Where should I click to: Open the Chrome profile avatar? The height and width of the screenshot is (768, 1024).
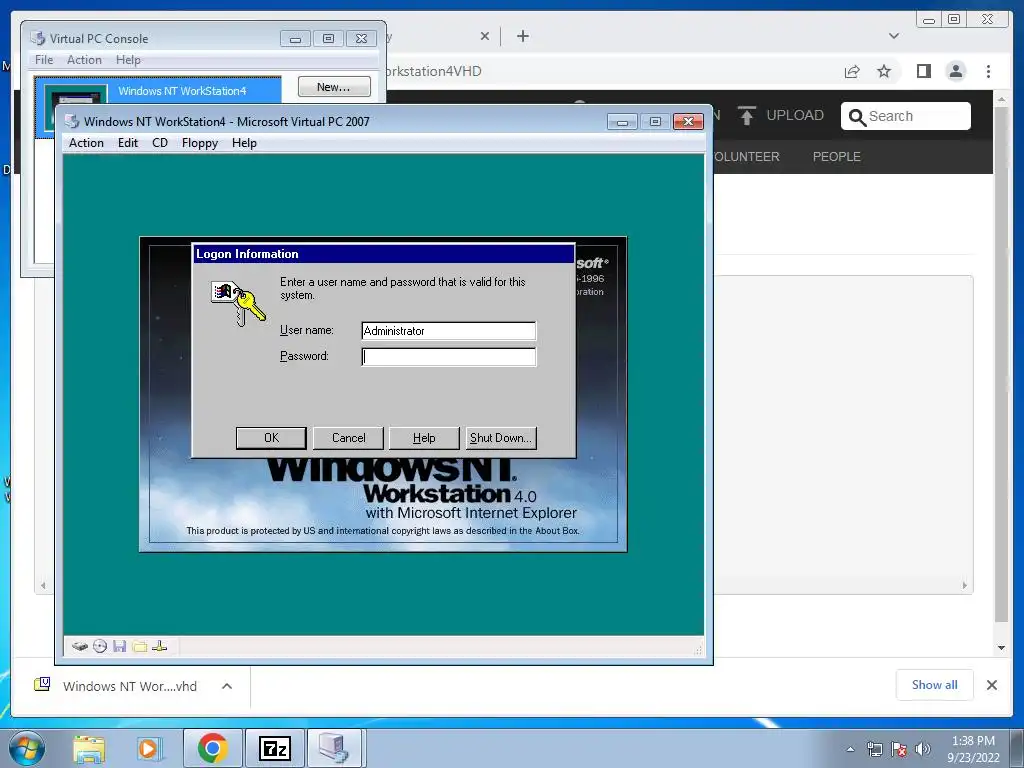point(955,71)
